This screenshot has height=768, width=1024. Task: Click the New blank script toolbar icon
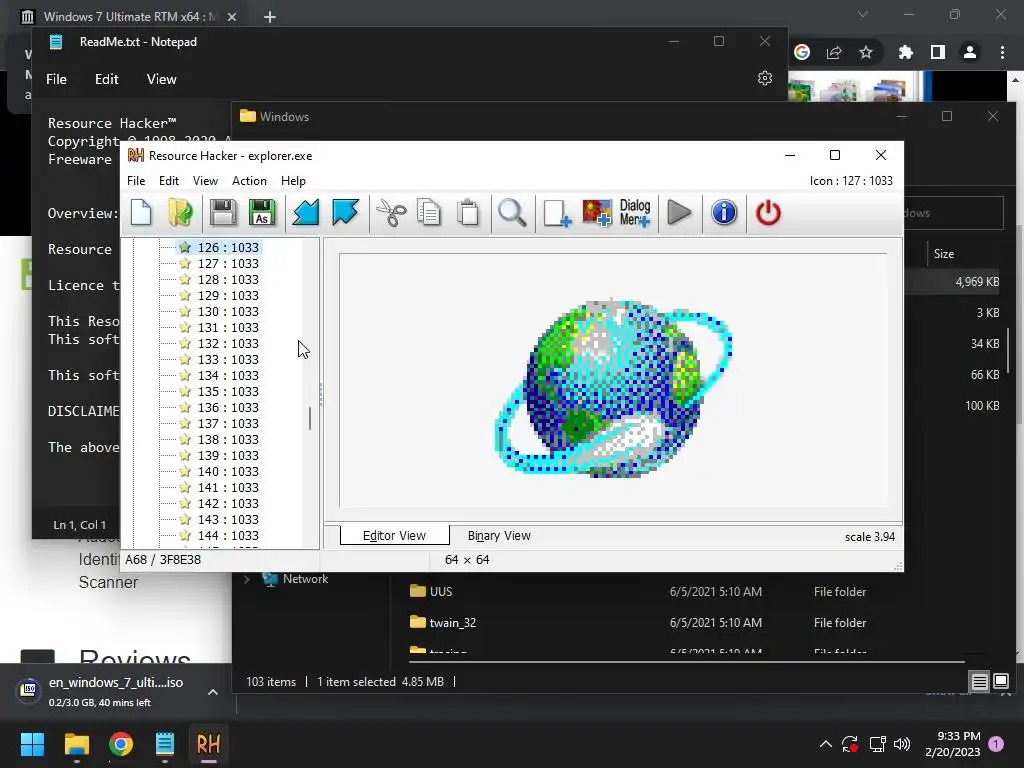coord(141,213)
